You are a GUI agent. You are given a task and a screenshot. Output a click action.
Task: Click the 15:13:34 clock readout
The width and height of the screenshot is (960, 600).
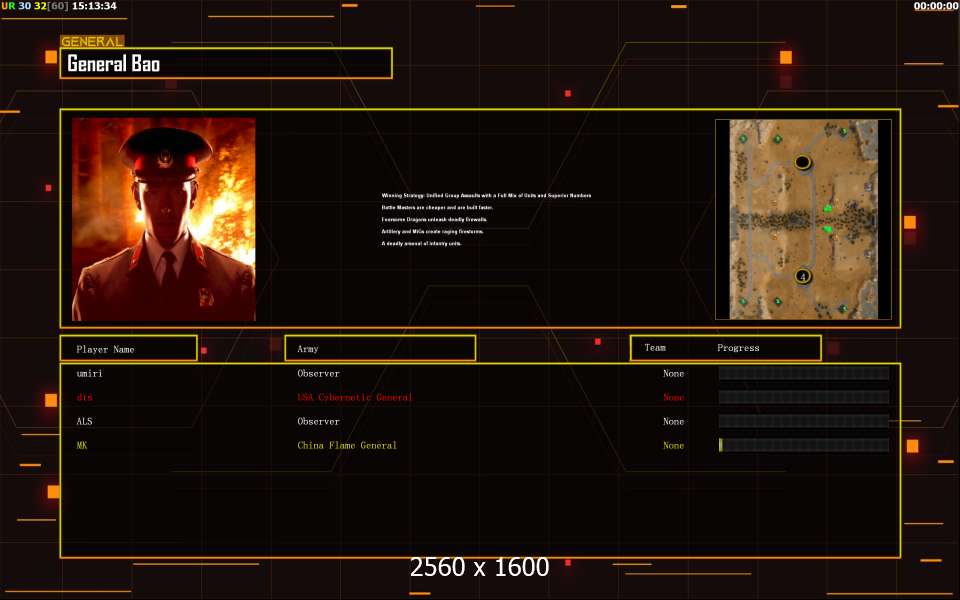94,6
